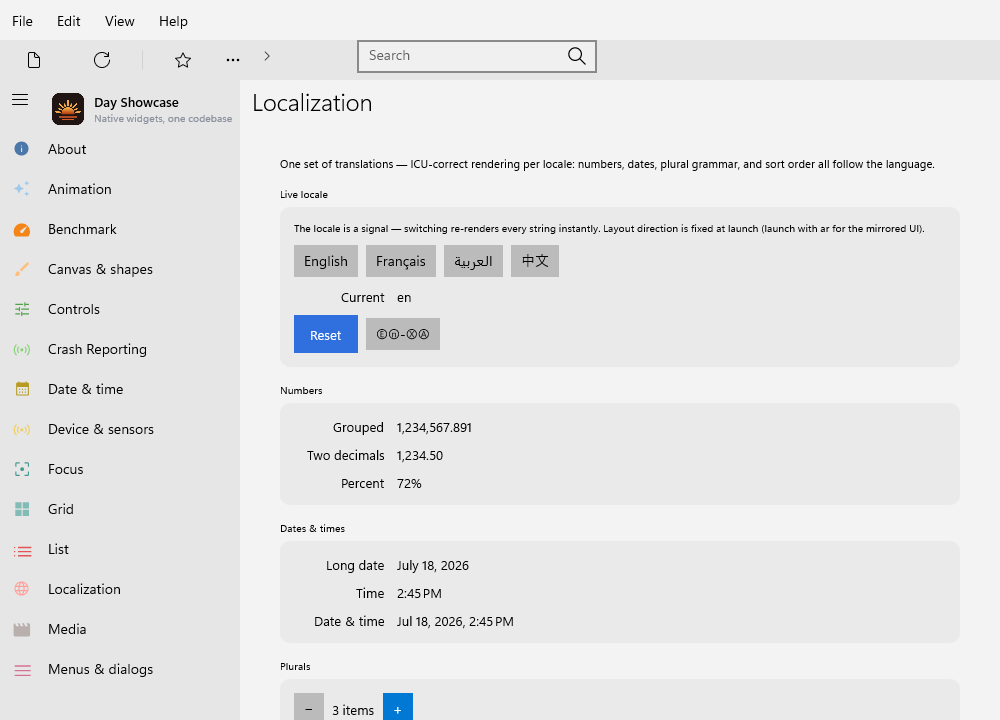Open the Grid sidebar label
The width and height of the screenshot is (1000, 720).
coord(61,509)
